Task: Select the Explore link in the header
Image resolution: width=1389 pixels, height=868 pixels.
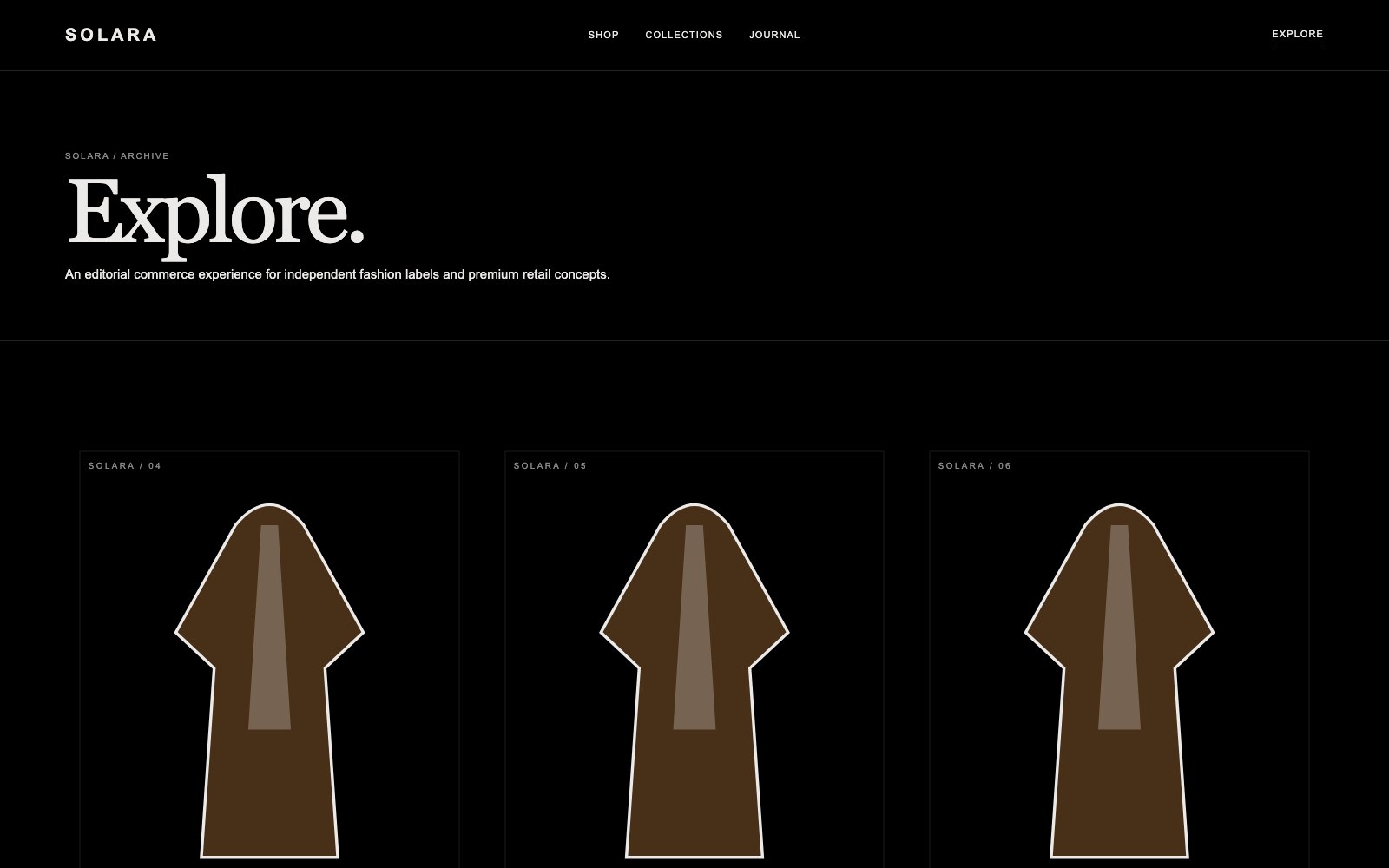Action: point(1297,35)
